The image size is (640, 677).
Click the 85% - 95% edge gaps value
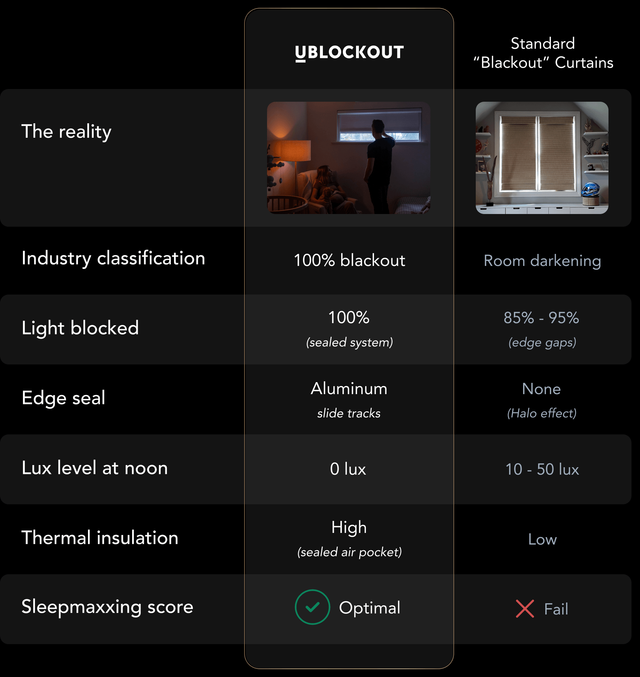(541, 328)
